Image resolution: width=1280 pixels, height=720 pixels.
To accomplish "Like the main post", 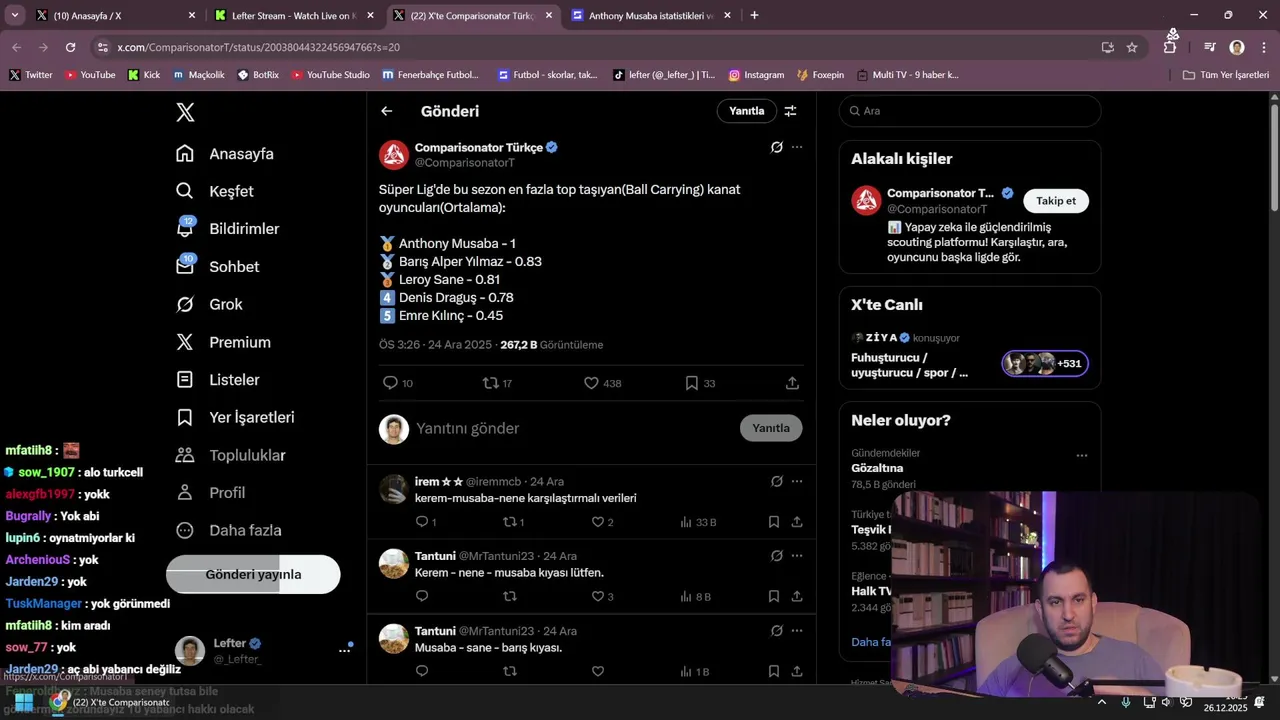I will click(x=591, y=383).
